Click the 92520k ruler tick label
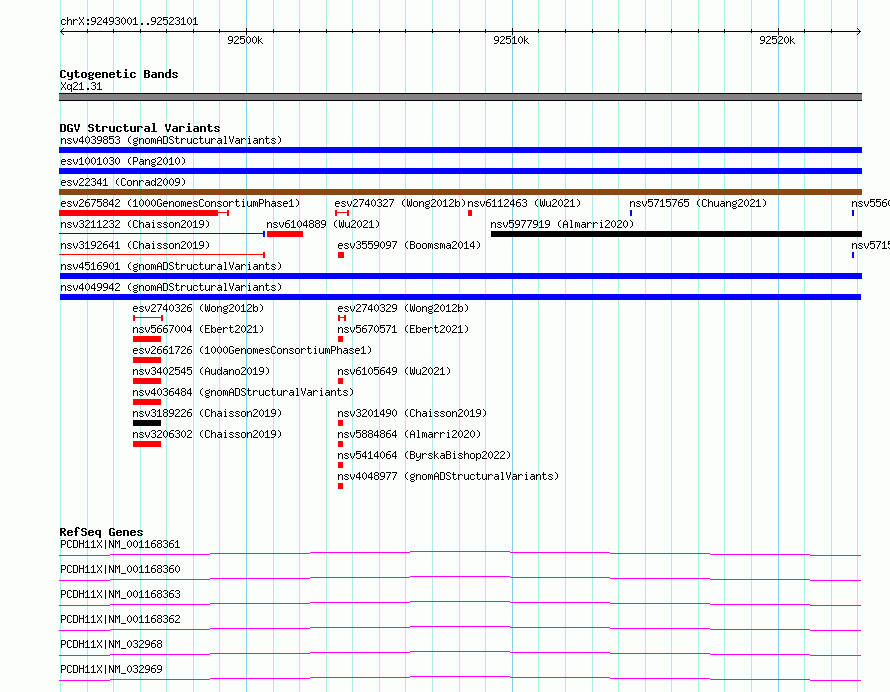 (x=777, y=40)
